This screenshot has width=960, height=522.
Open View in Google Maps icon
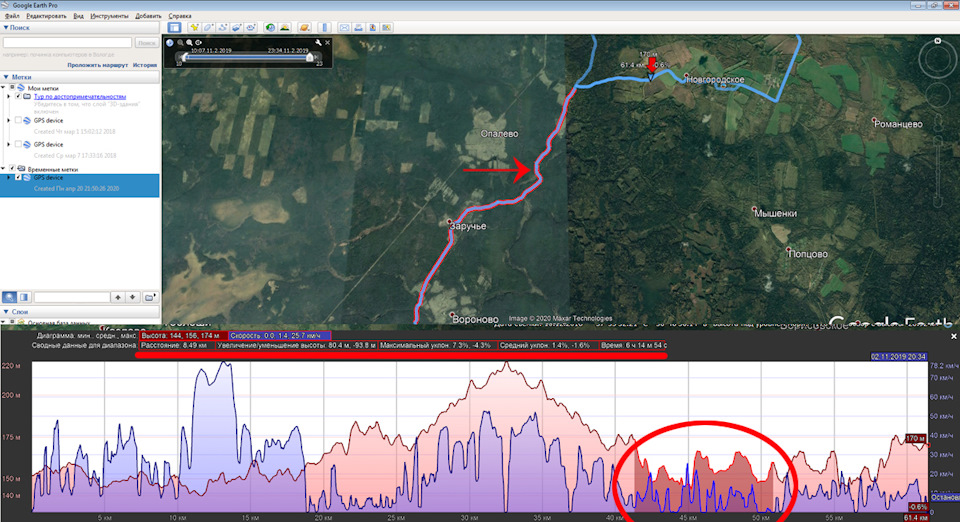pyautogui.click(x=386, y=28)
